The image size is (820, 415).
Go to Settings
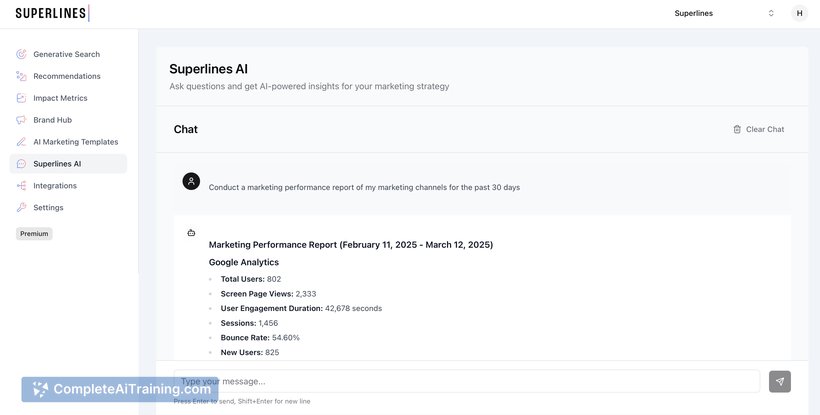69,208
